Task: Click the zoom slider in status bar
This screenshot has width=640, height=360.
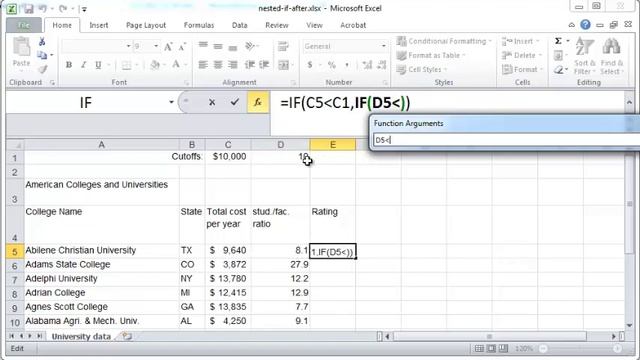Action: [580, 349]
